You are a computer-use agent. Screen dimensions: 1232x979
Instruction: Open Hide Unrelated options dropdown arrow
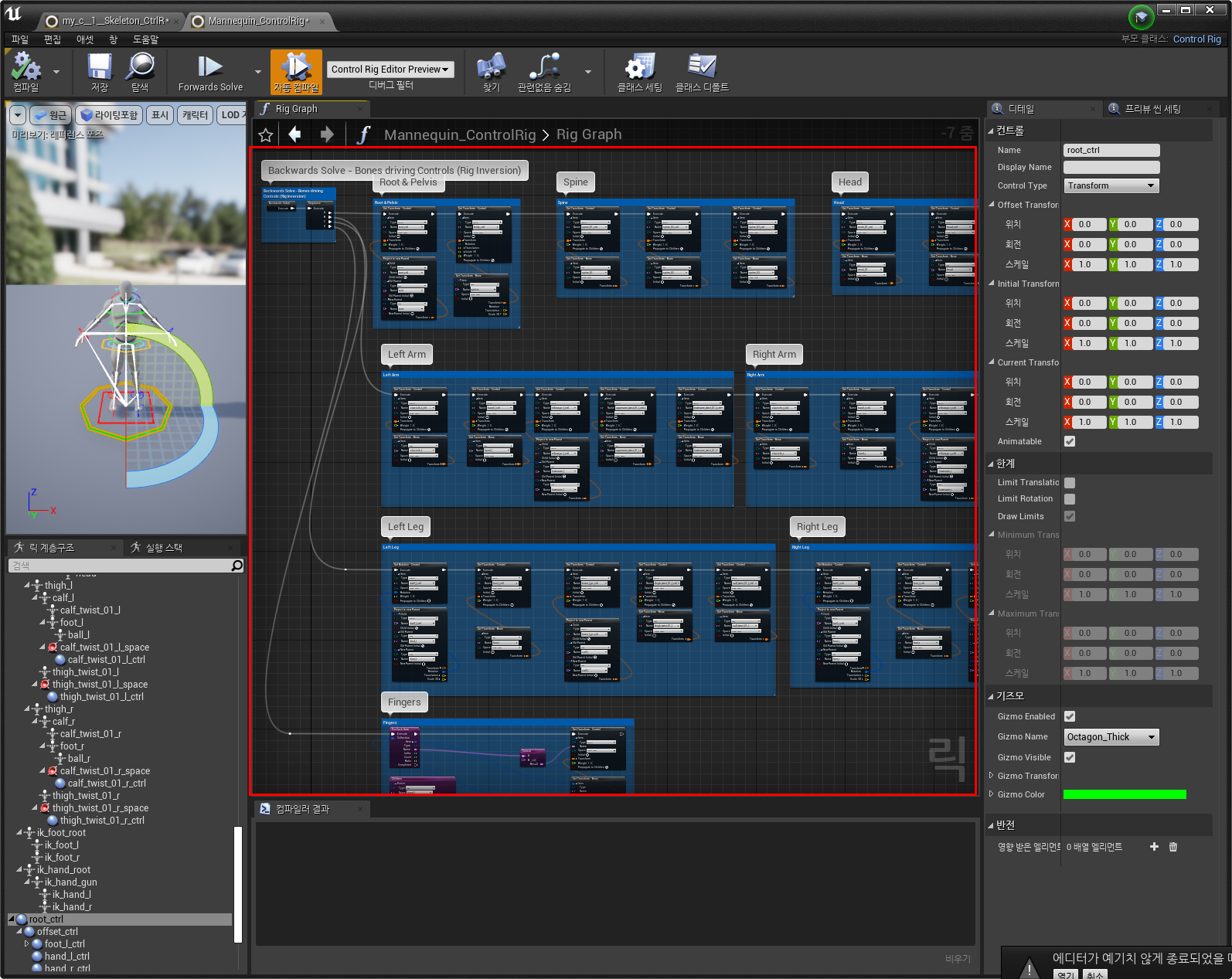[588, 71]
